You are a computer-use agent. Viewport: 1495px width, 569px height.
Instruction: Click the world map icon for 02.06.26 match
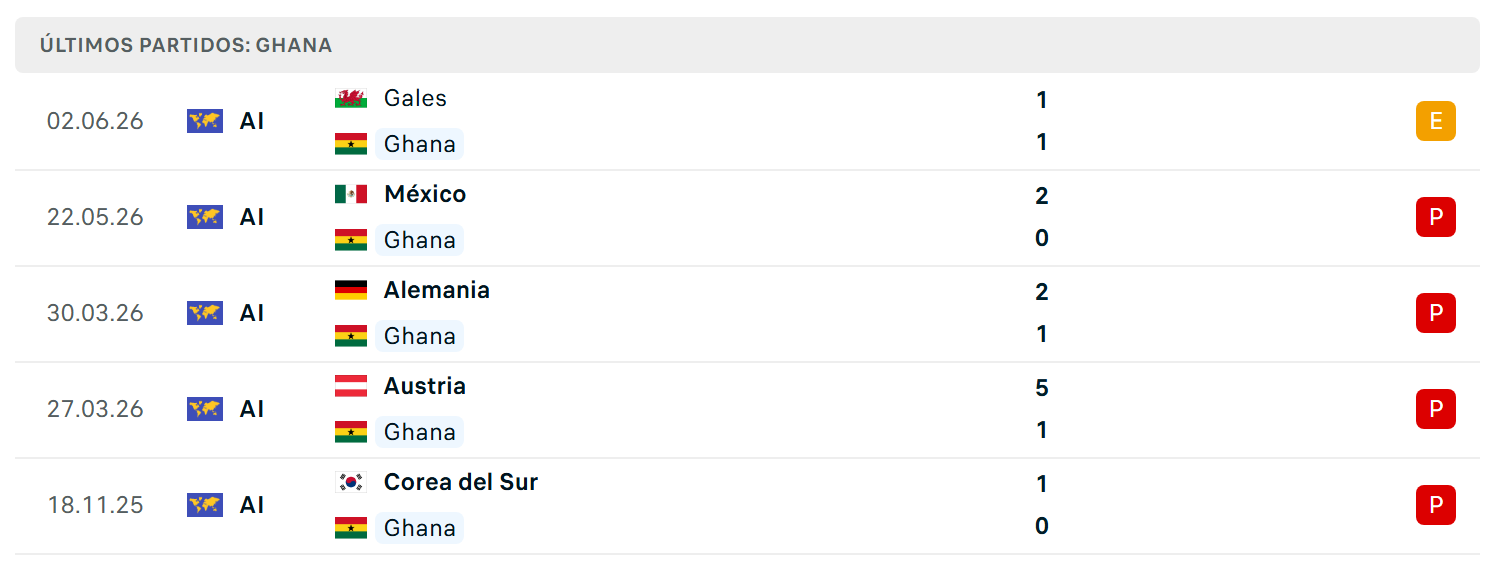(205, 121)
